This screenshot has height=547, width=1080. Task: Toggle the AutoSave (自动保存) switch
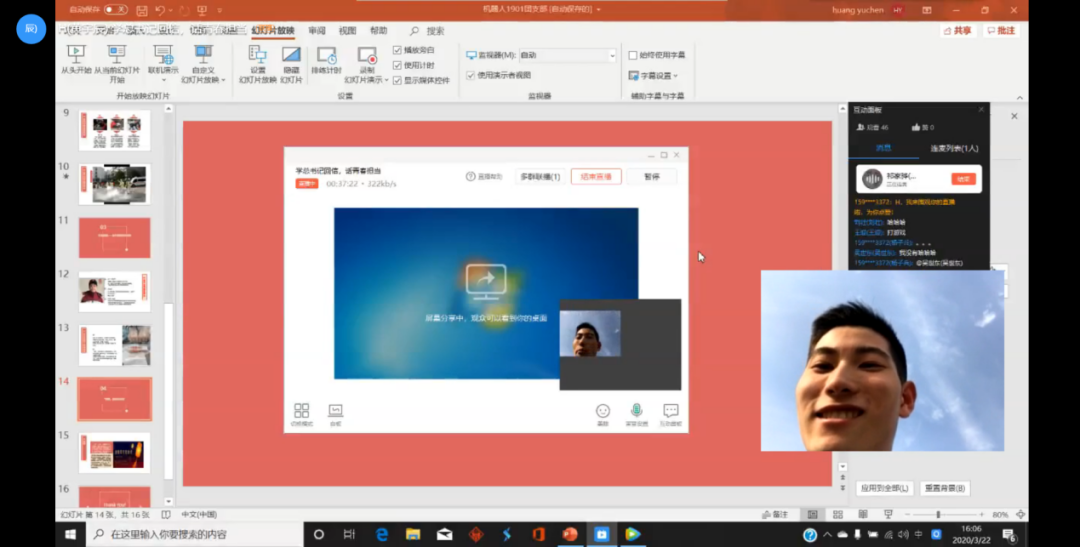click(x=115, y=9)
